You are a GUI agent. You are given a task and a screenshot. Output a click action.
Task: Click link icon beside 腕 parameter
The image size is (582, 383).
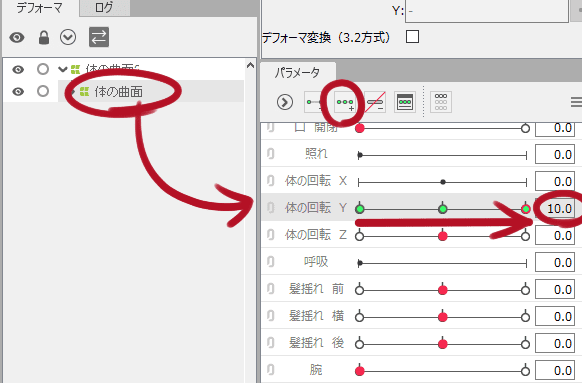(271, 370)
